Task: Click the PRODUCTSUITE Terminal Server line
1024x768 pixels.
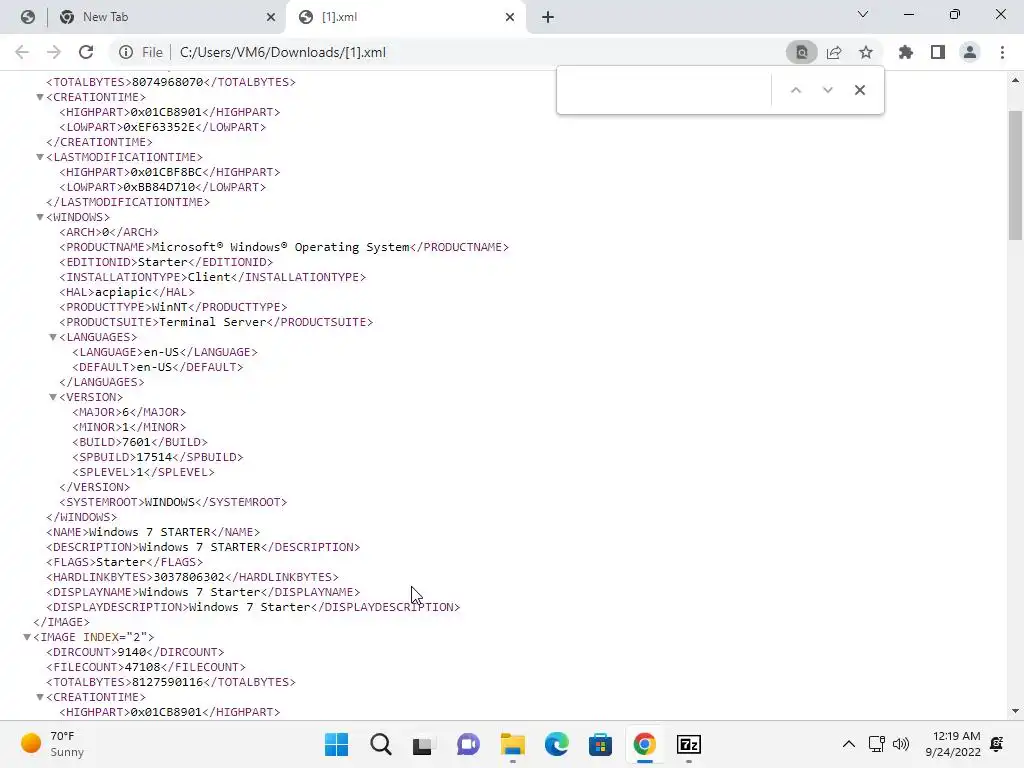Action: pyautogui.click(x=216, y=323)
